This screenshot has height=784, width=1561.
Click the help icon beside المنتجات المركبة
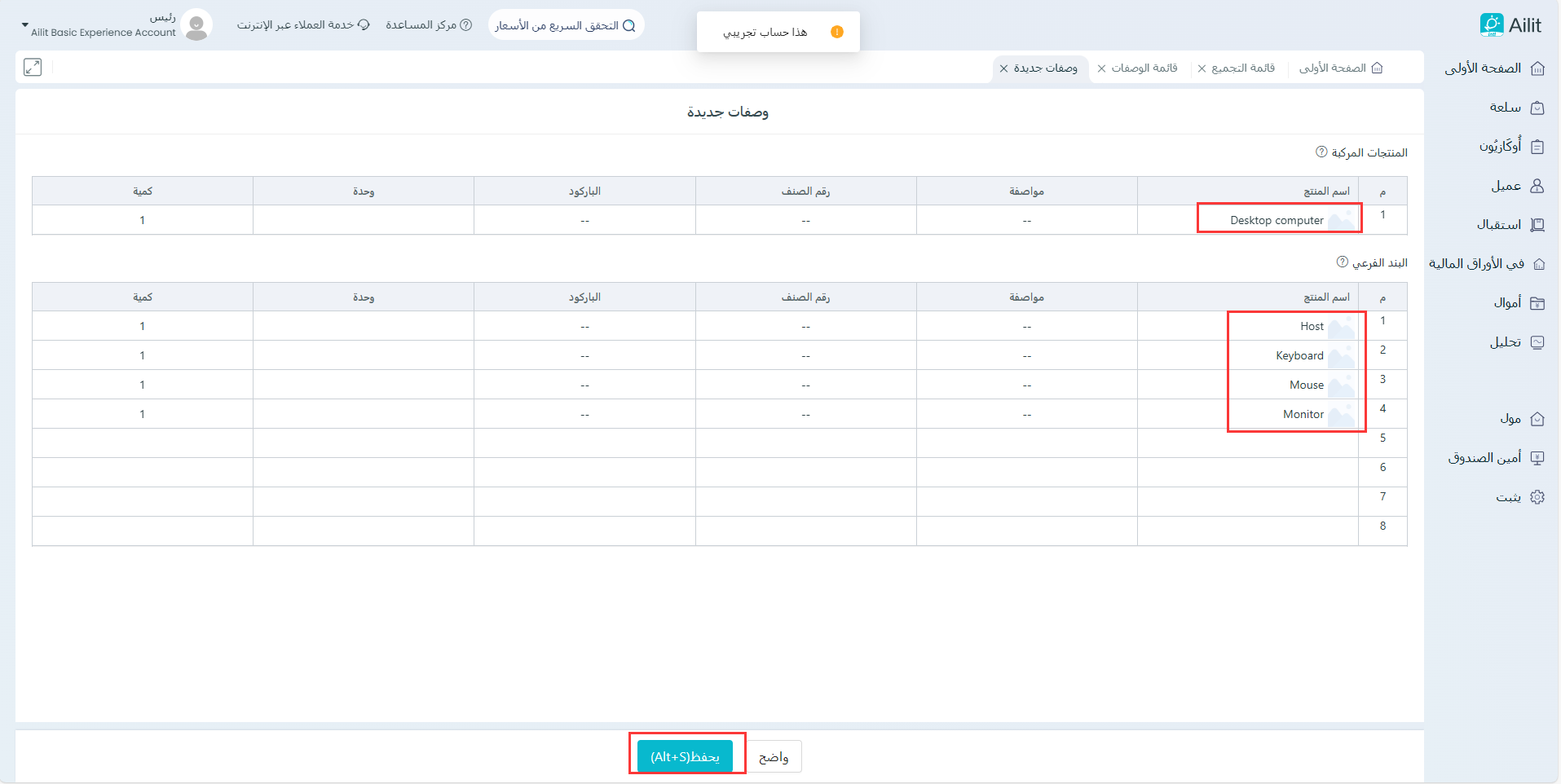tap(1321, 152)
